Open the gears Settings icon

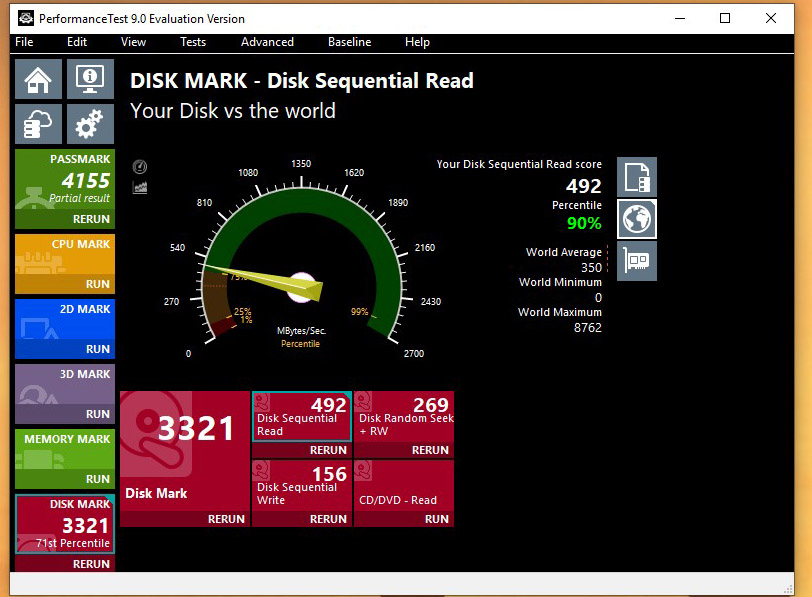point(90,124)
